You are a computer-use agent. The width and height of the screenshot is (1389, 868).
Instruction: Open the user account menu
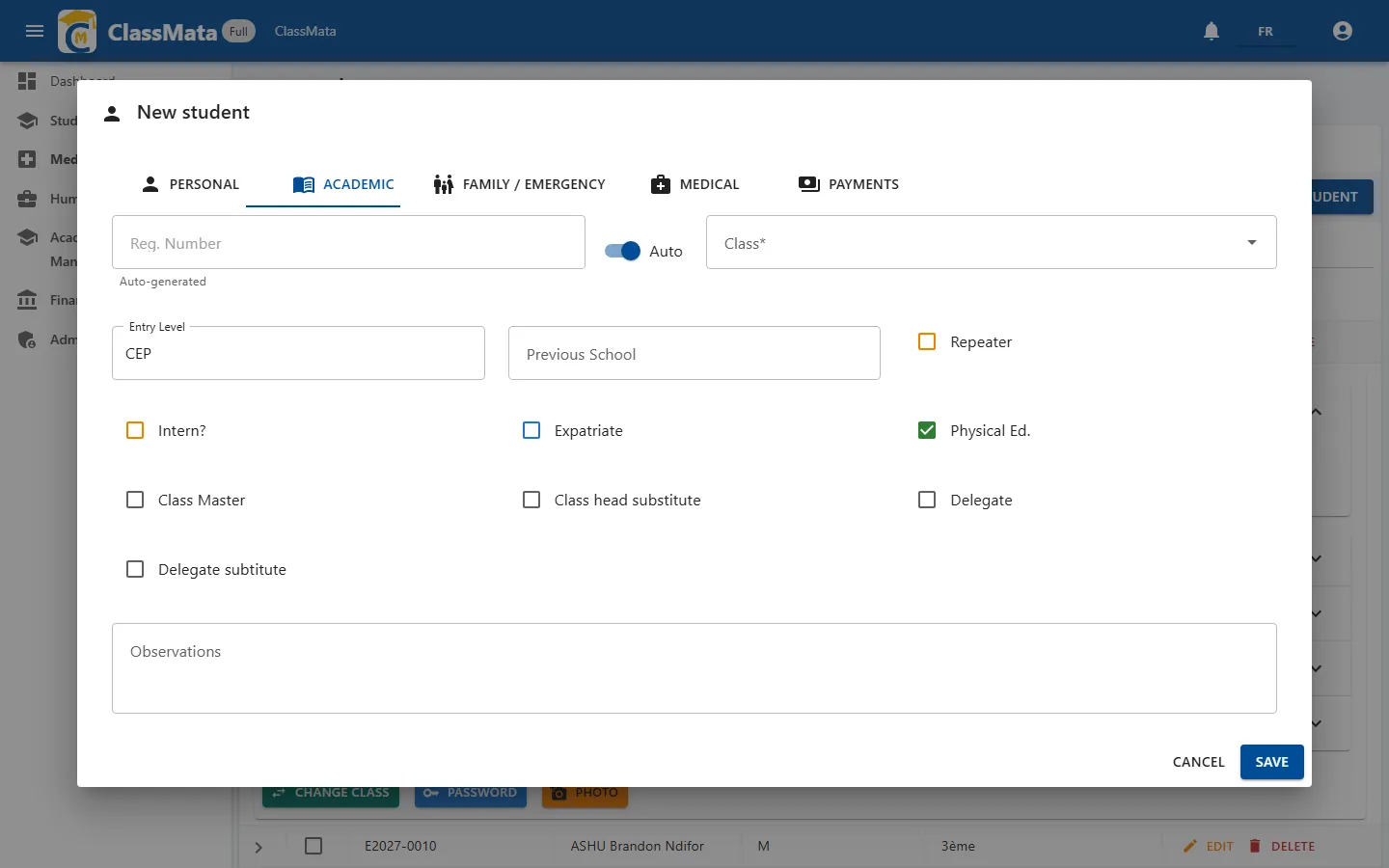[x=1342, y=31]
